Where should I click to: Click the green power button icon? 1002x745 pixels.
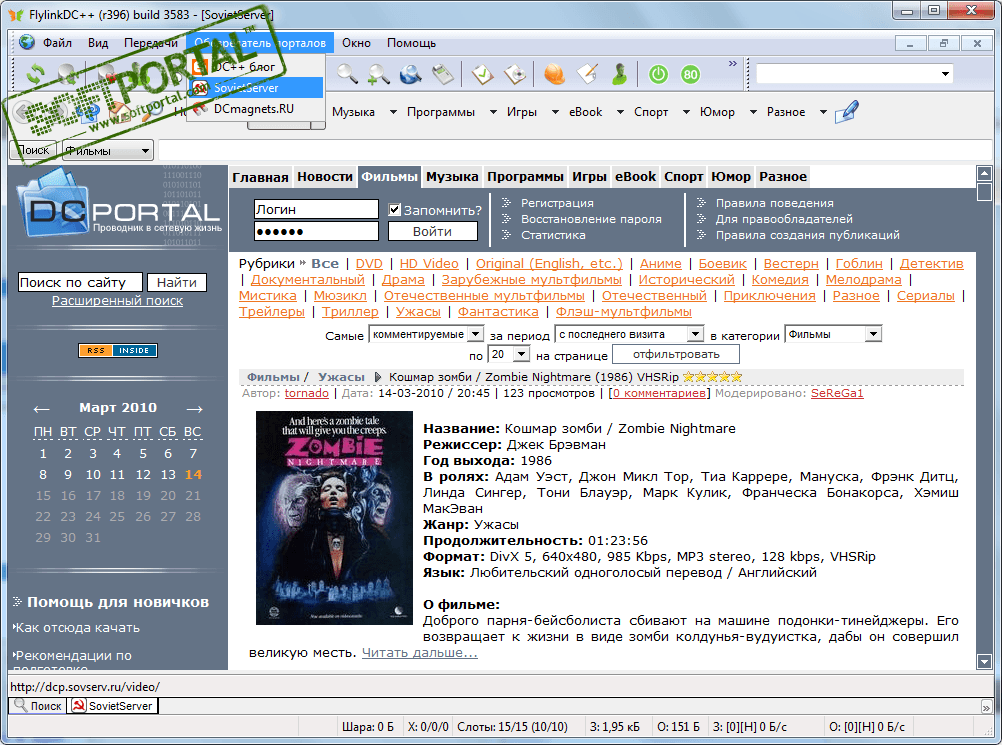point(658,75)
